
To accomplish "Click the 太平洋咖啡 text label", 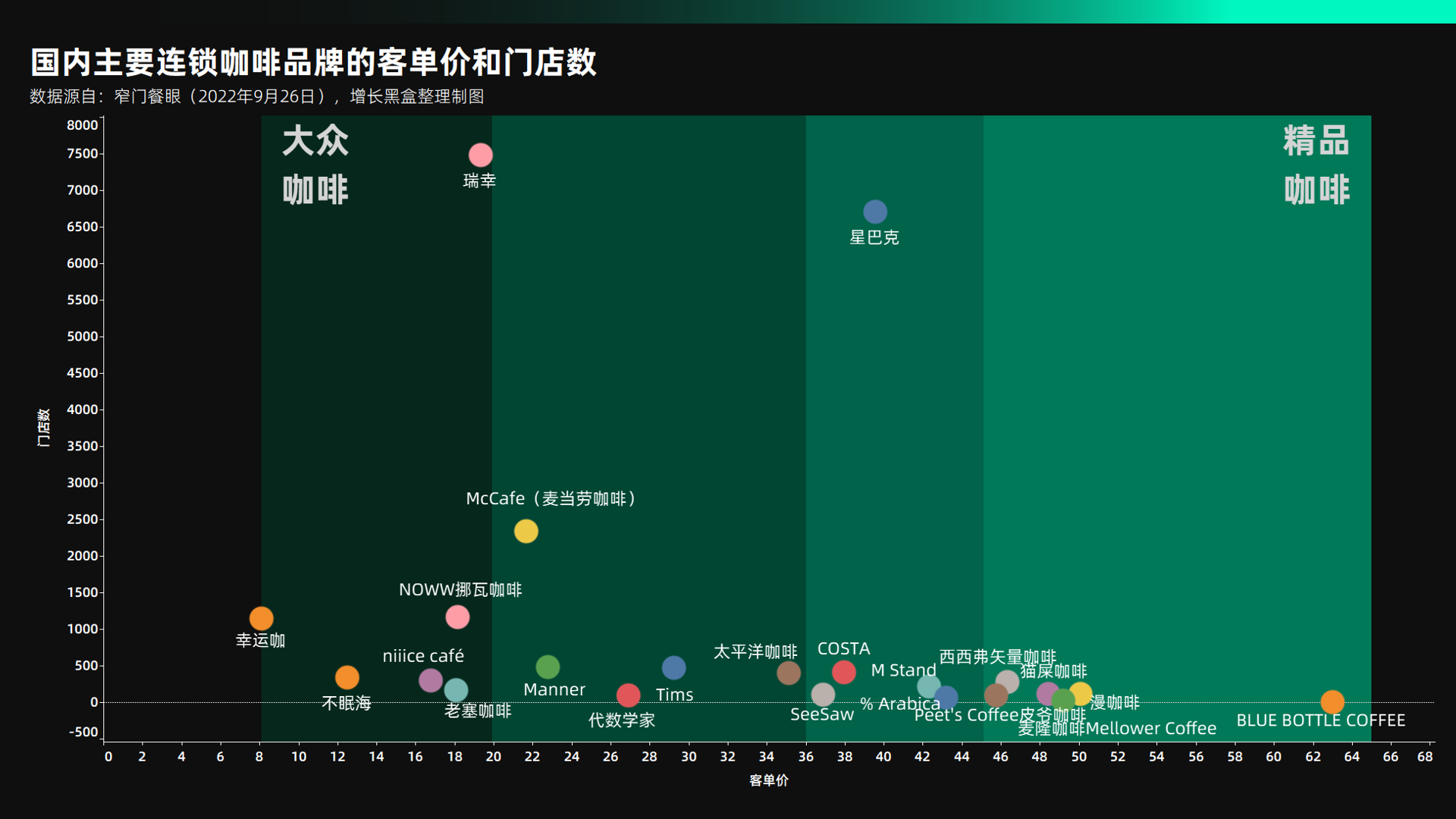I will pos(755,651).
